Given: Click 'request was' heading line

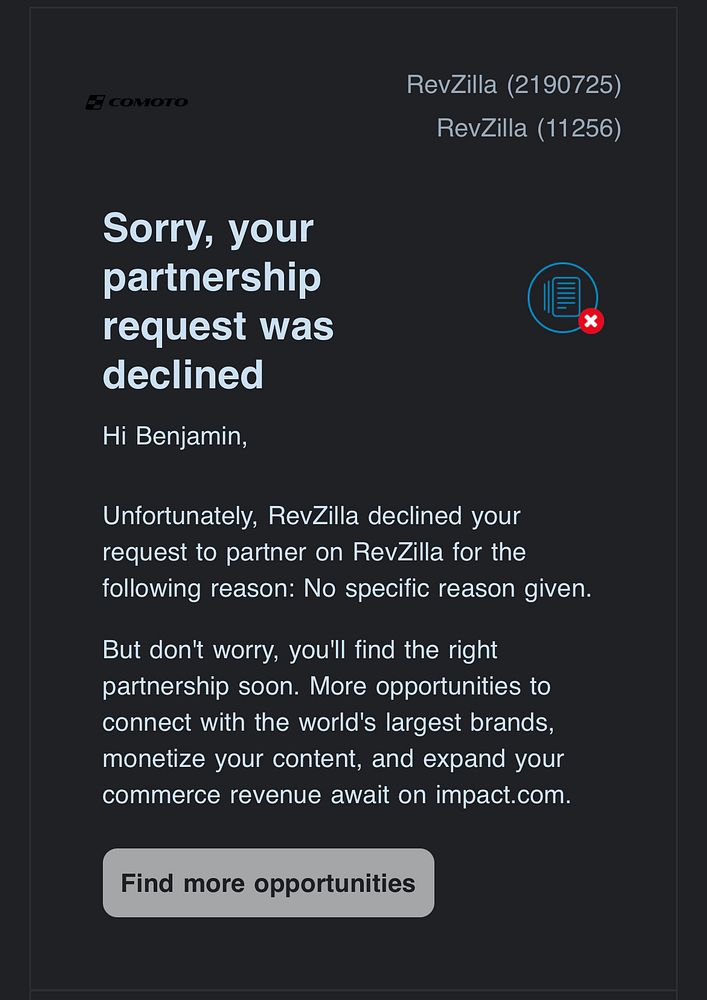Looking at the screenshot, I should (218, 326).
